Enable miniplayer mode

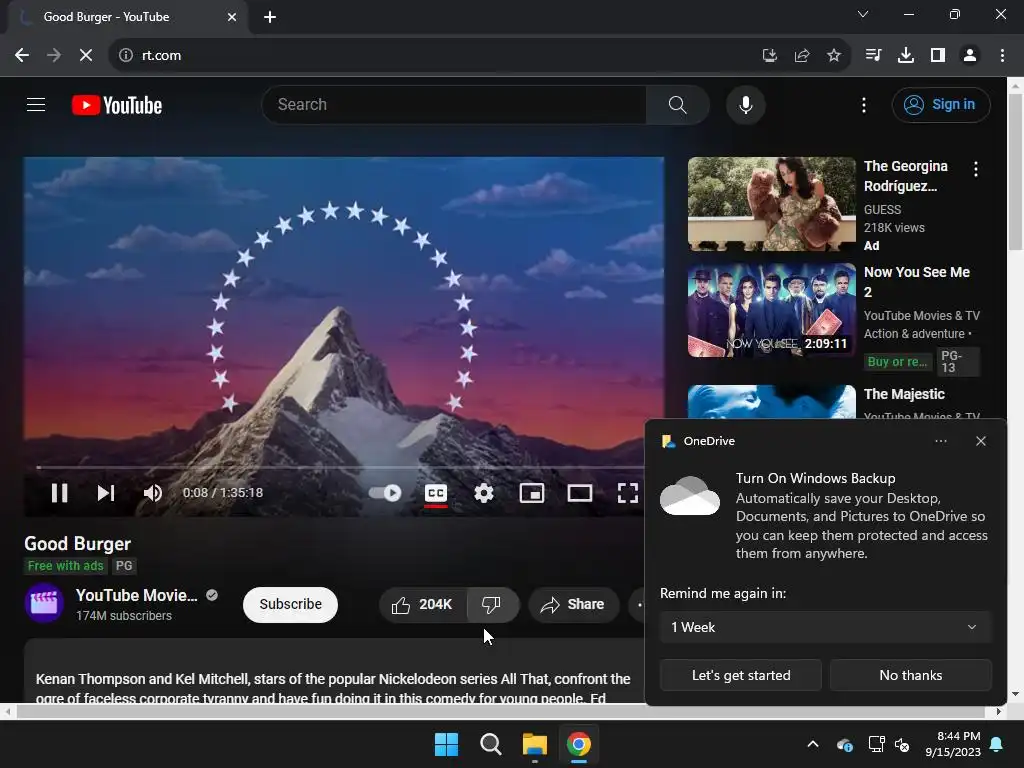[x=532, y=493]
